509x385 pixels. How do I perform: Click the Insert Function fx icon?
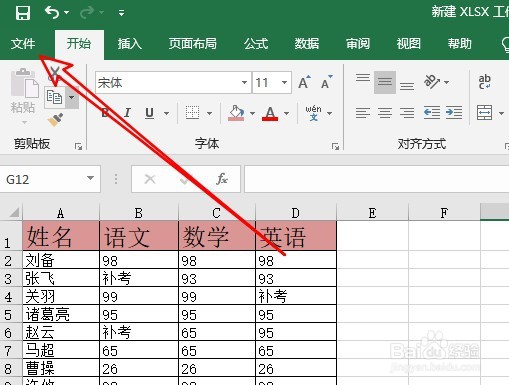pos(222,179)
